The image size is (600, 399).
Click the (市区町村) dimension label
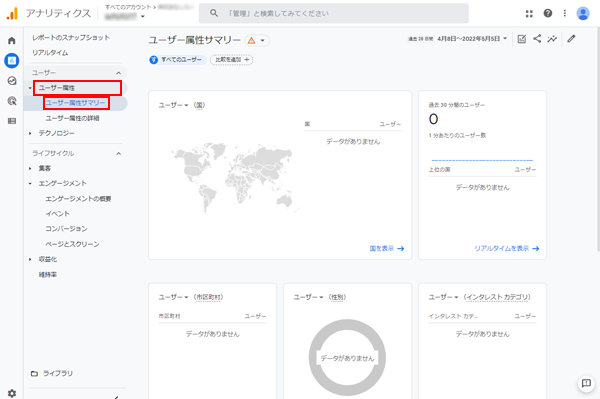click(x=209, y=297)
